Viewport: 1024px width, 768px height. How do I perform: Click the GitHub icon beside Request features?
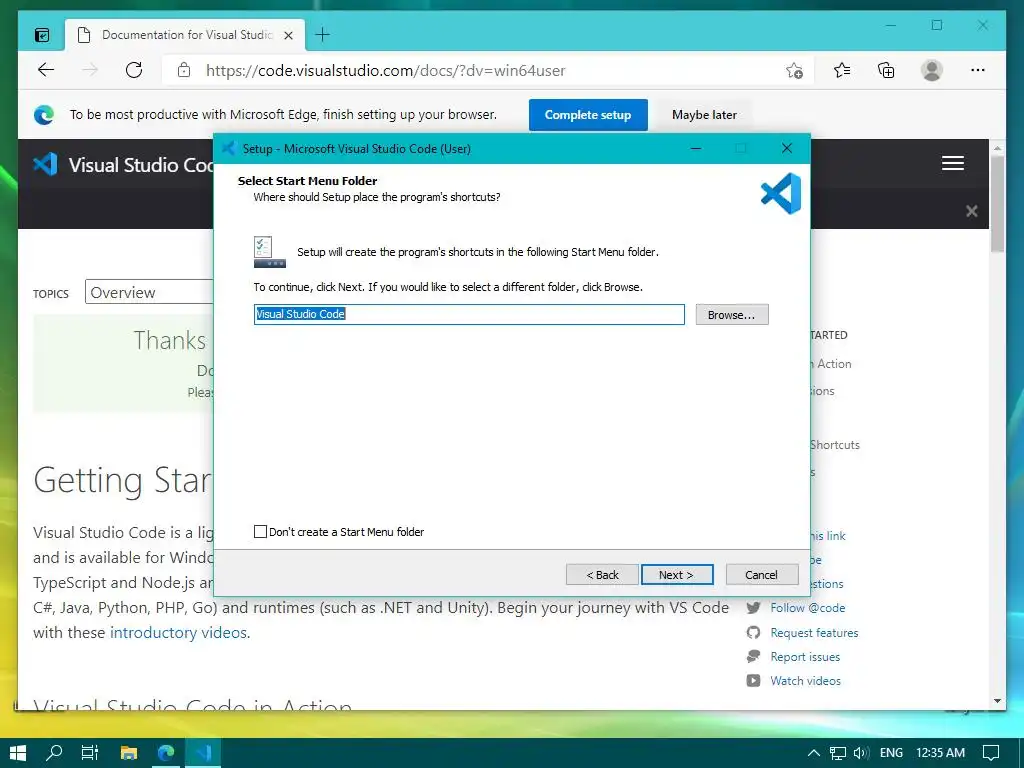click(754, 633)
